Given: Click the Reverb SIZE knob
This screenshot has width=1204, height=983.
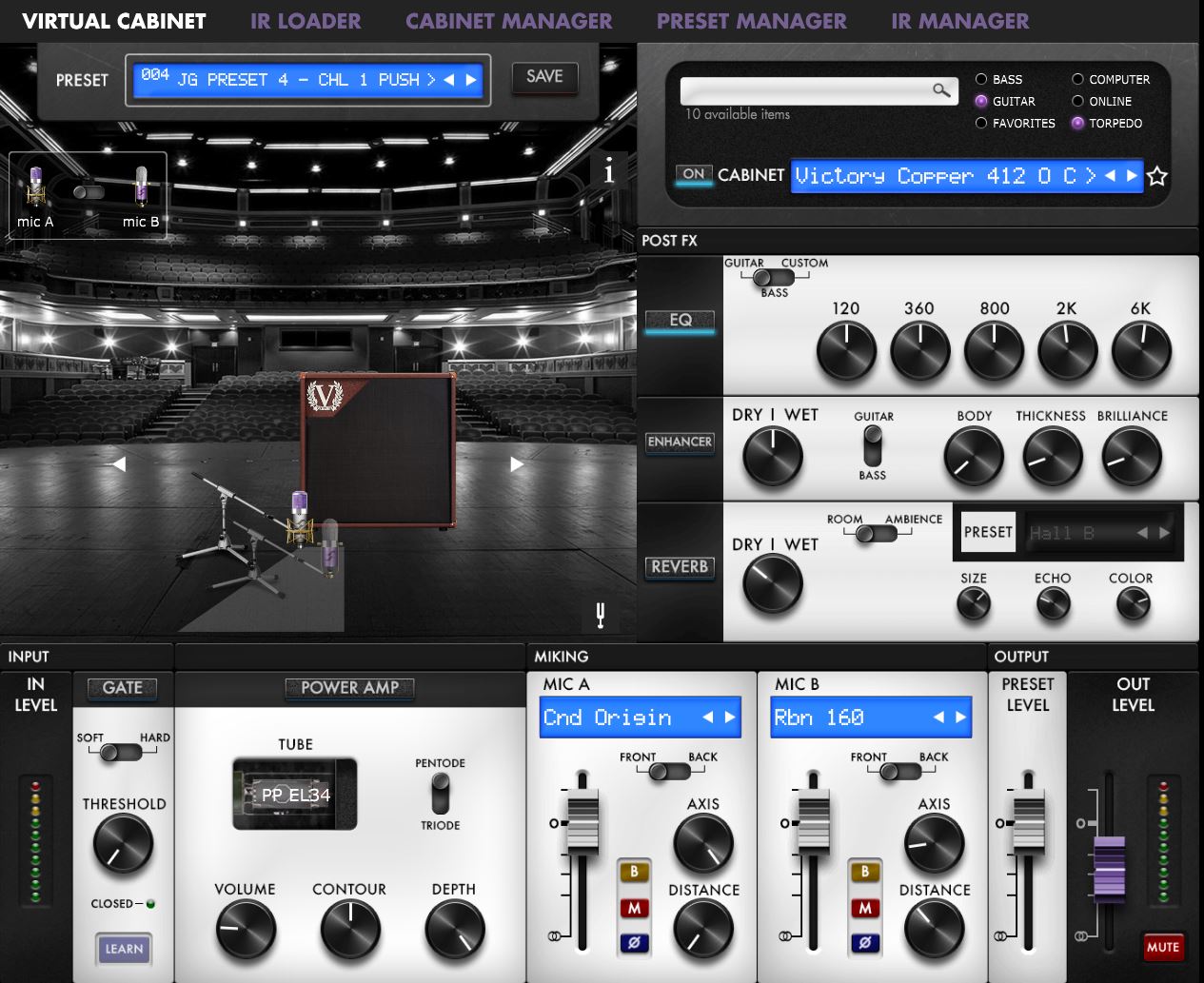Looking at the screenshot, I should pos(974,603).
